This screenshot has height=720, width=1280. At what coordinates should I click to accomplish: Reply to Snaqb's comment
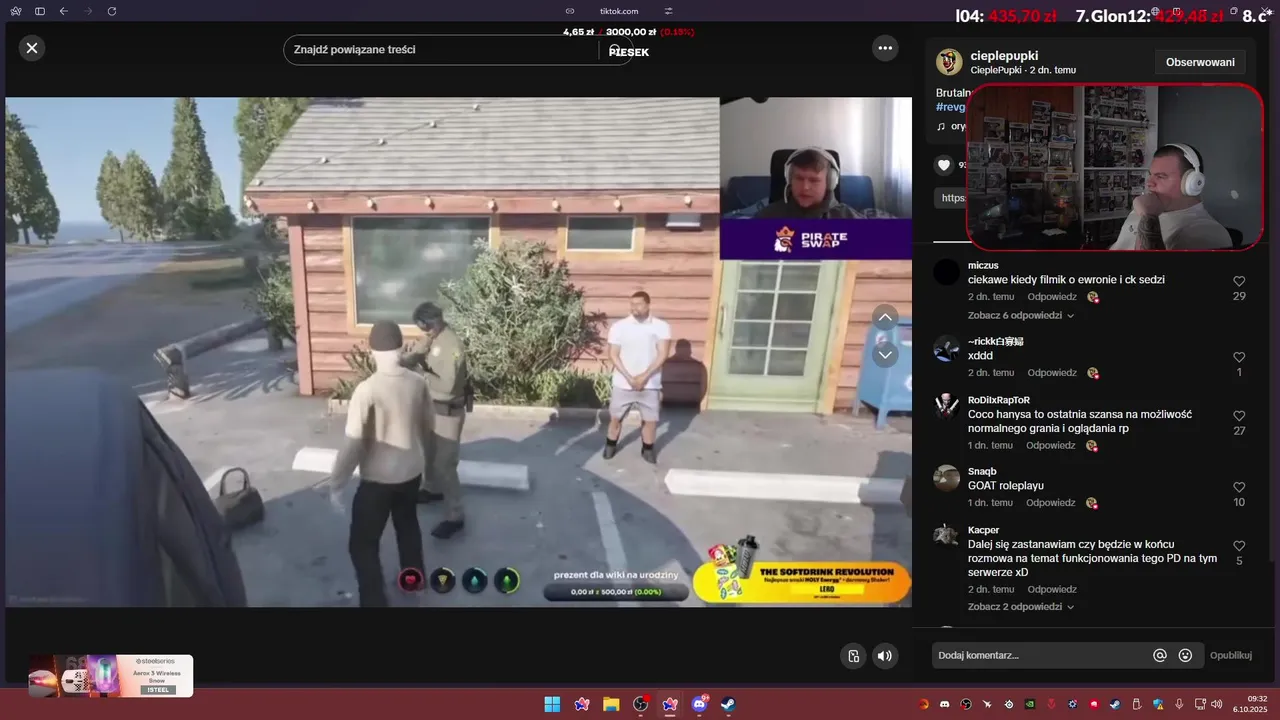pyautogui.click(x=1051, y=503)
